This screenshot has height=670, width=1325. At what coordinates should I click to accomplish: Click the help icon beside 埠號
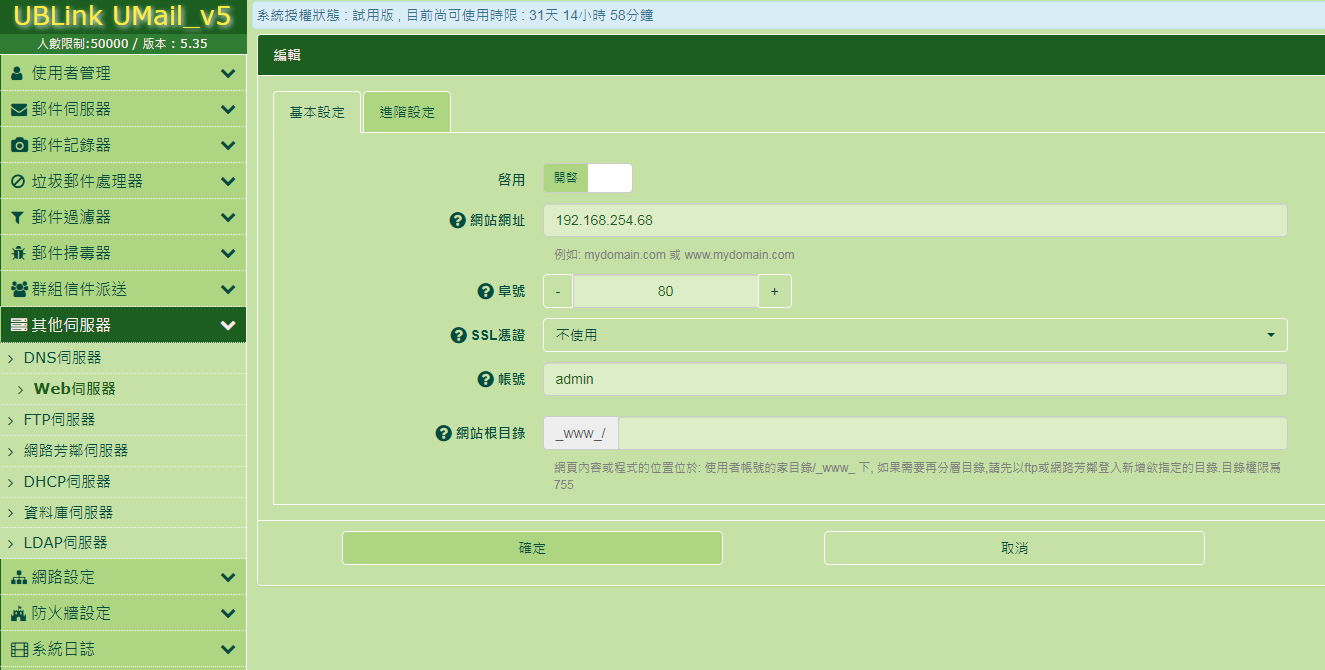[486, 291]
